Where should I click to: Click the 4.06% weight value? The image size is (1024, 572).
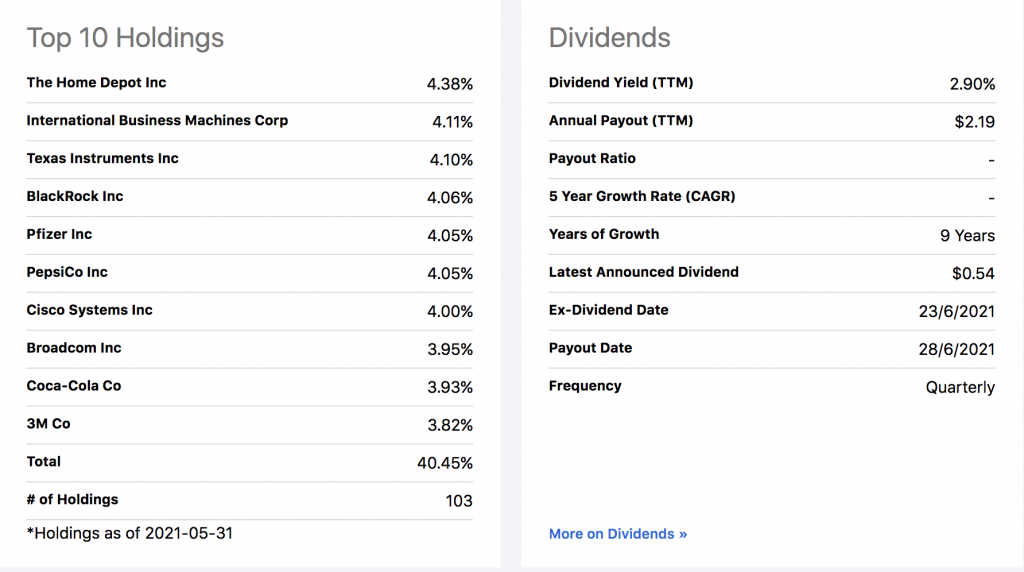coord(450,198)
